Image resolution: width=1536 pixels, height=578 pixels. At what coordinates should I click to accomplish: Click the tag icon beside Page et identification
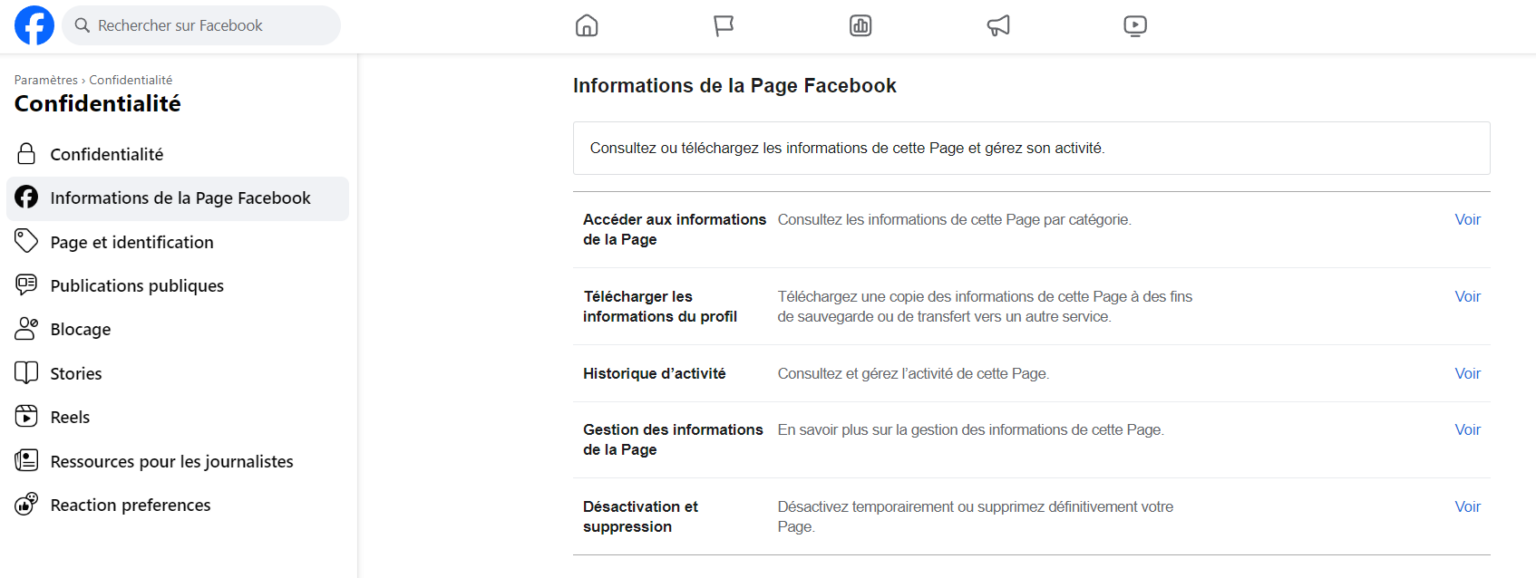point(26,242)
